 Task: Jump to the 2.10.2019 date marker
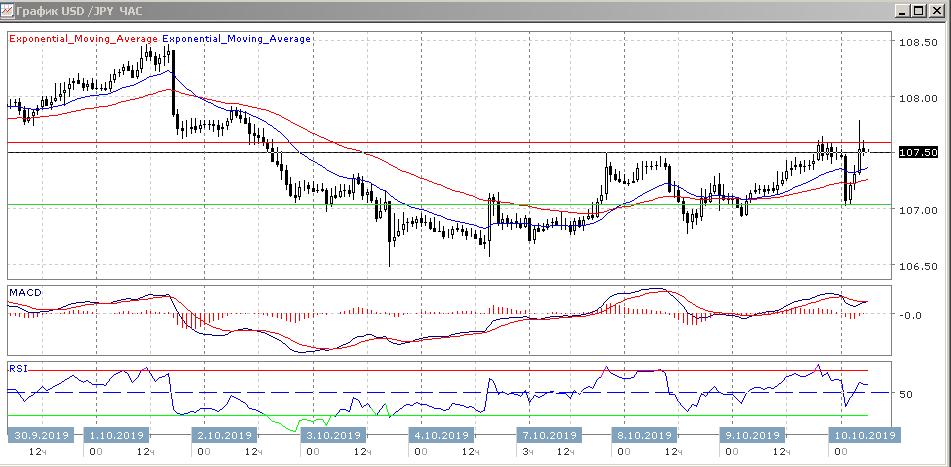(223, 435)
